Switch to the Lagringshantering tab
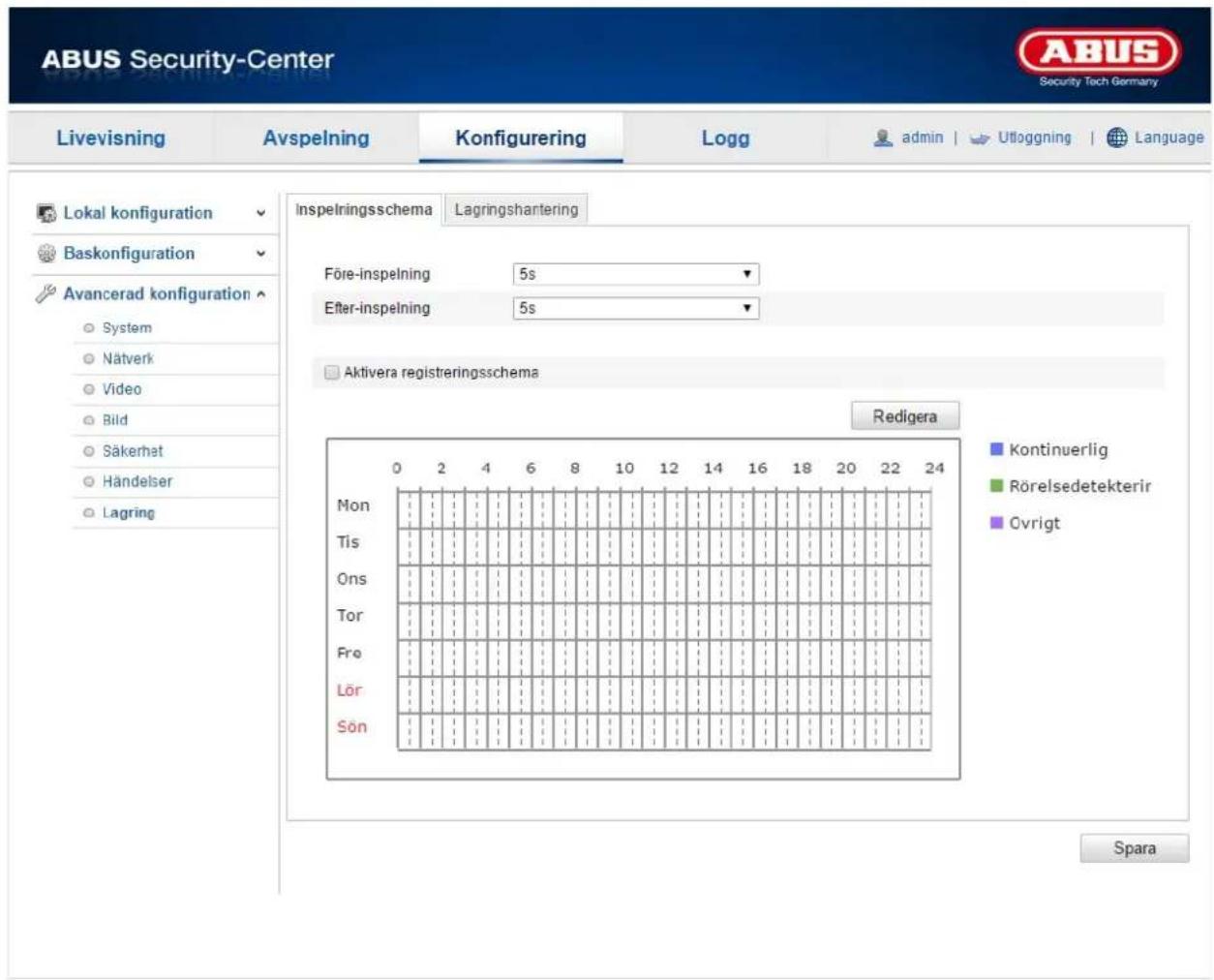This screenshot has height=980, width=1214. (516, 209)
